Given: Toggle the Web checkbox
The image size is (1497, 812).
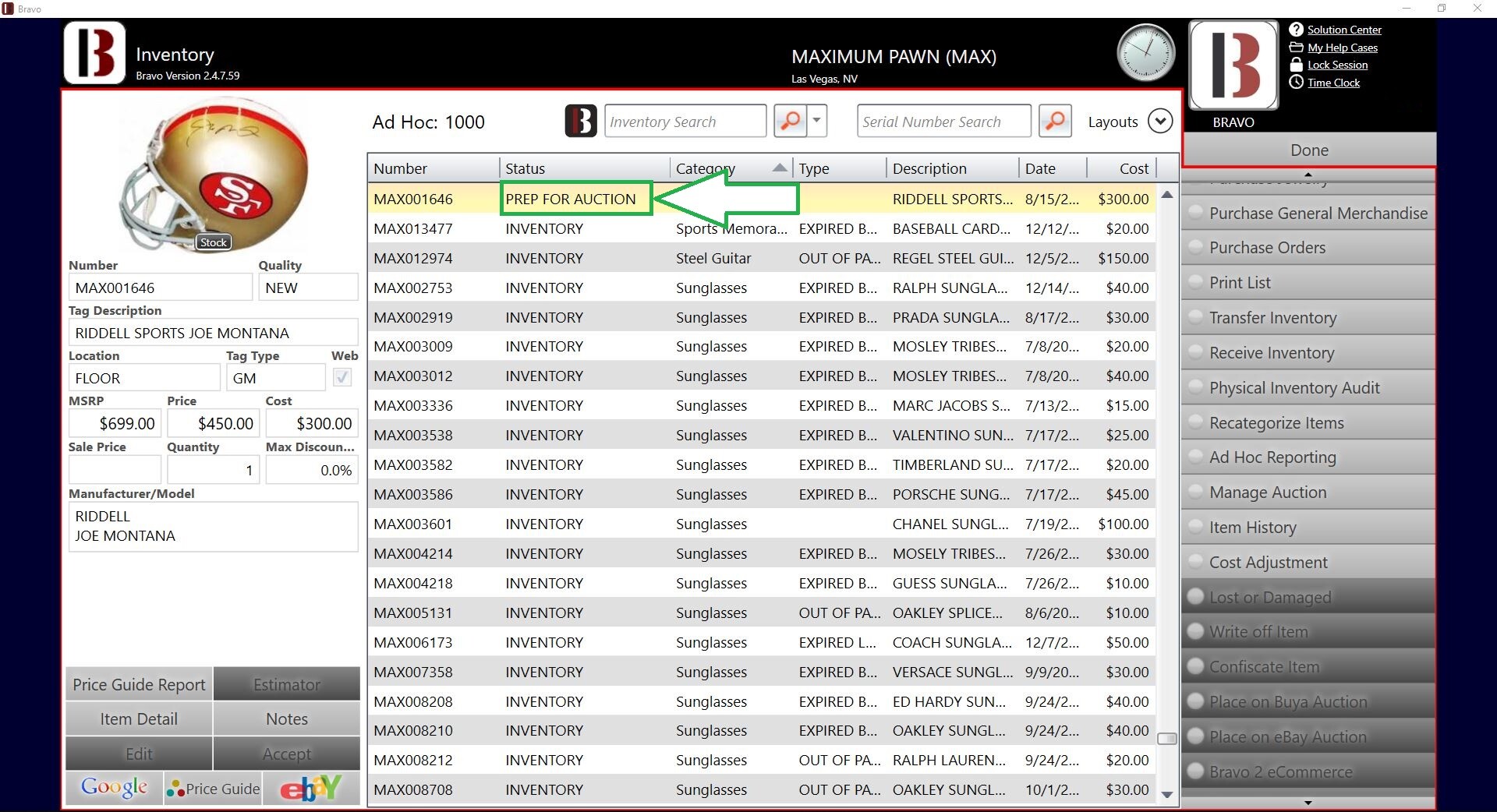Looking at the screenshot, I should pos(342,377).
